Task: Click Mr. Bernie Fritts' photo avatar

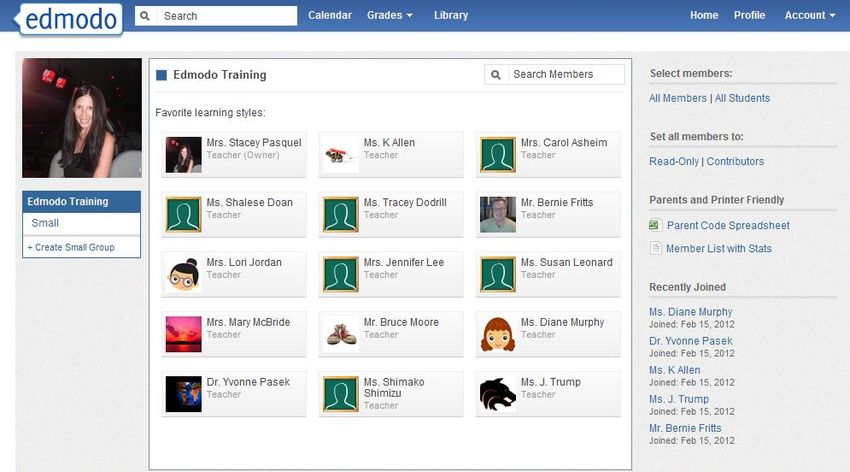Action: pos(498,215)
